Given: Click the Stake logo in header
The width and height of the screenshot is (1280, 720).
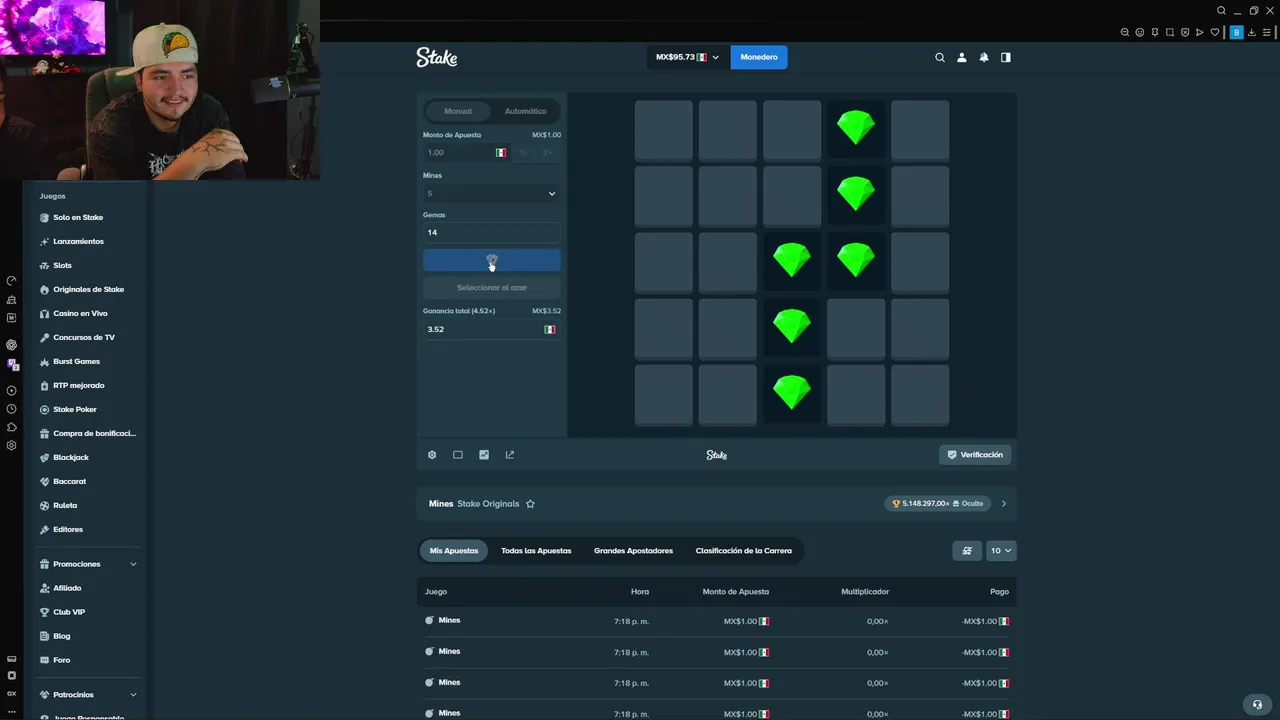Looking at the screenshot, I should point(437,57).
